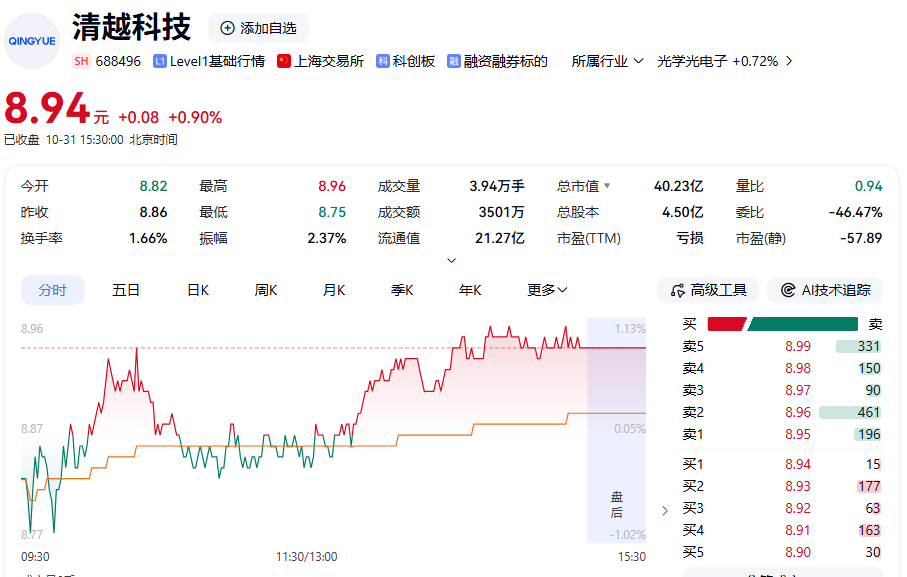Image resolution: width=907 pixels, height=577 pixels.
Task: Click 买2 volume 177
Action: [x=869, y=486]
